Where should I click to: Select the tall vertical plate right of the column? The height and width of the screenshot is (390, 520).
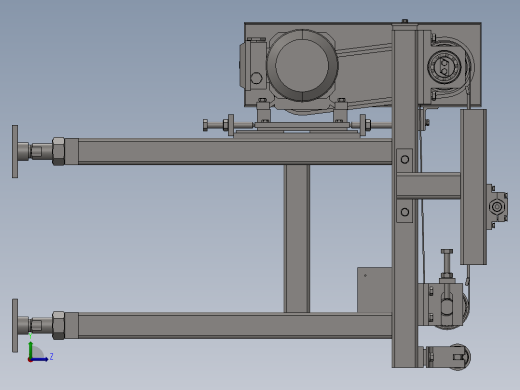click(473, 187)
